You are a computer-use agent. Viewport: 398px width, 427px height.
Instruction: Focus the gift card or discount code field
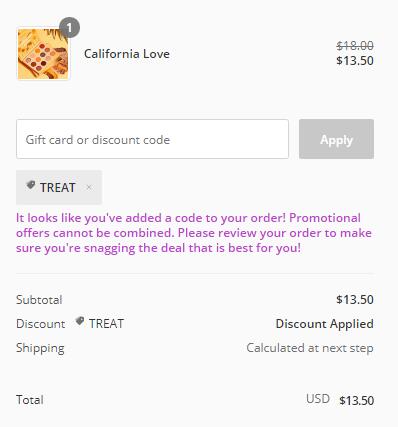pyautogui.click(x=152, y=139)
